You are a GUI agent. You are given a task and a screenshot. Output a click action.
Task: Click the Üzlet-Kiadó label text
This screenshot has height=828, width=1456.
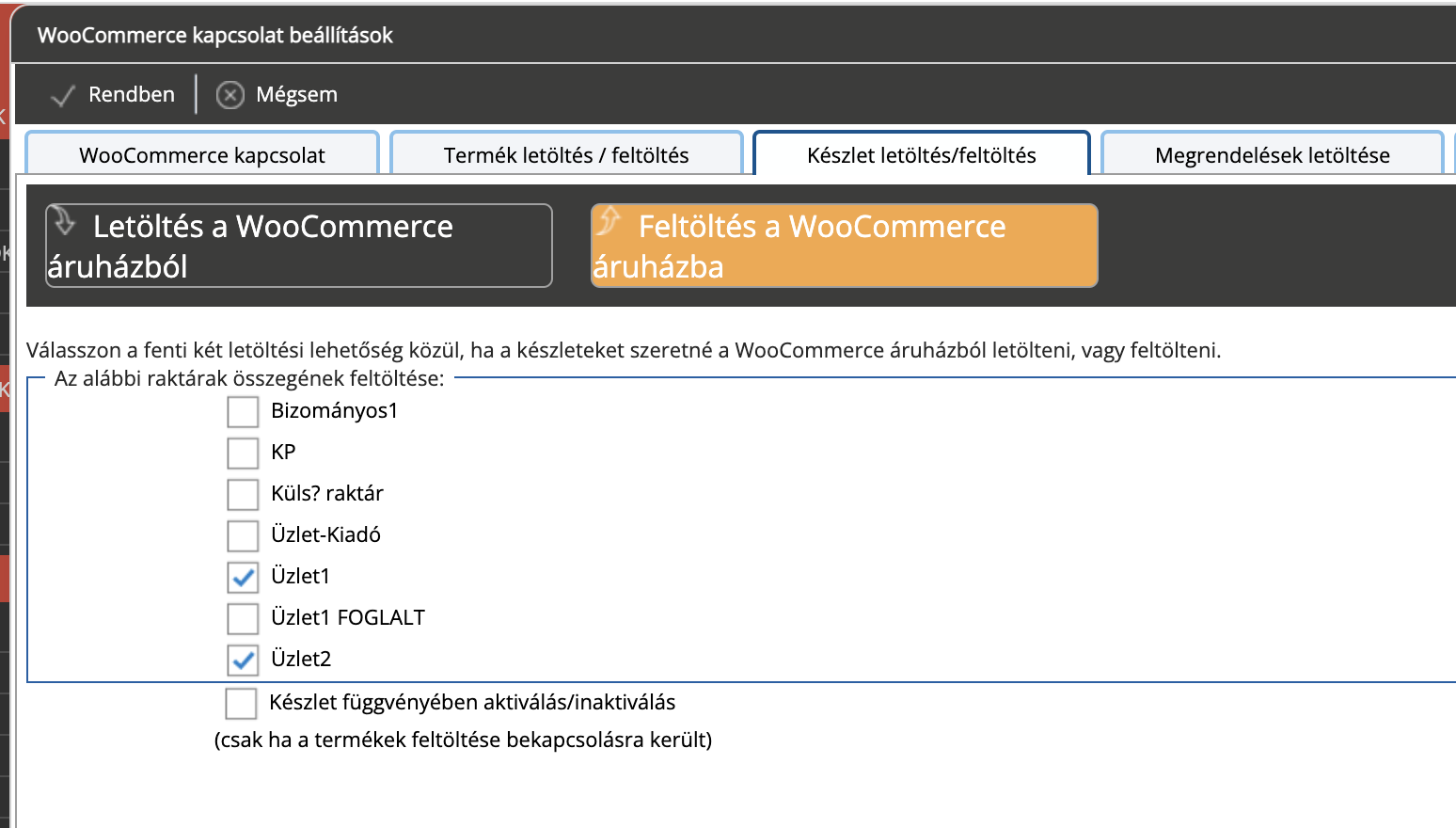click(325, 535)
